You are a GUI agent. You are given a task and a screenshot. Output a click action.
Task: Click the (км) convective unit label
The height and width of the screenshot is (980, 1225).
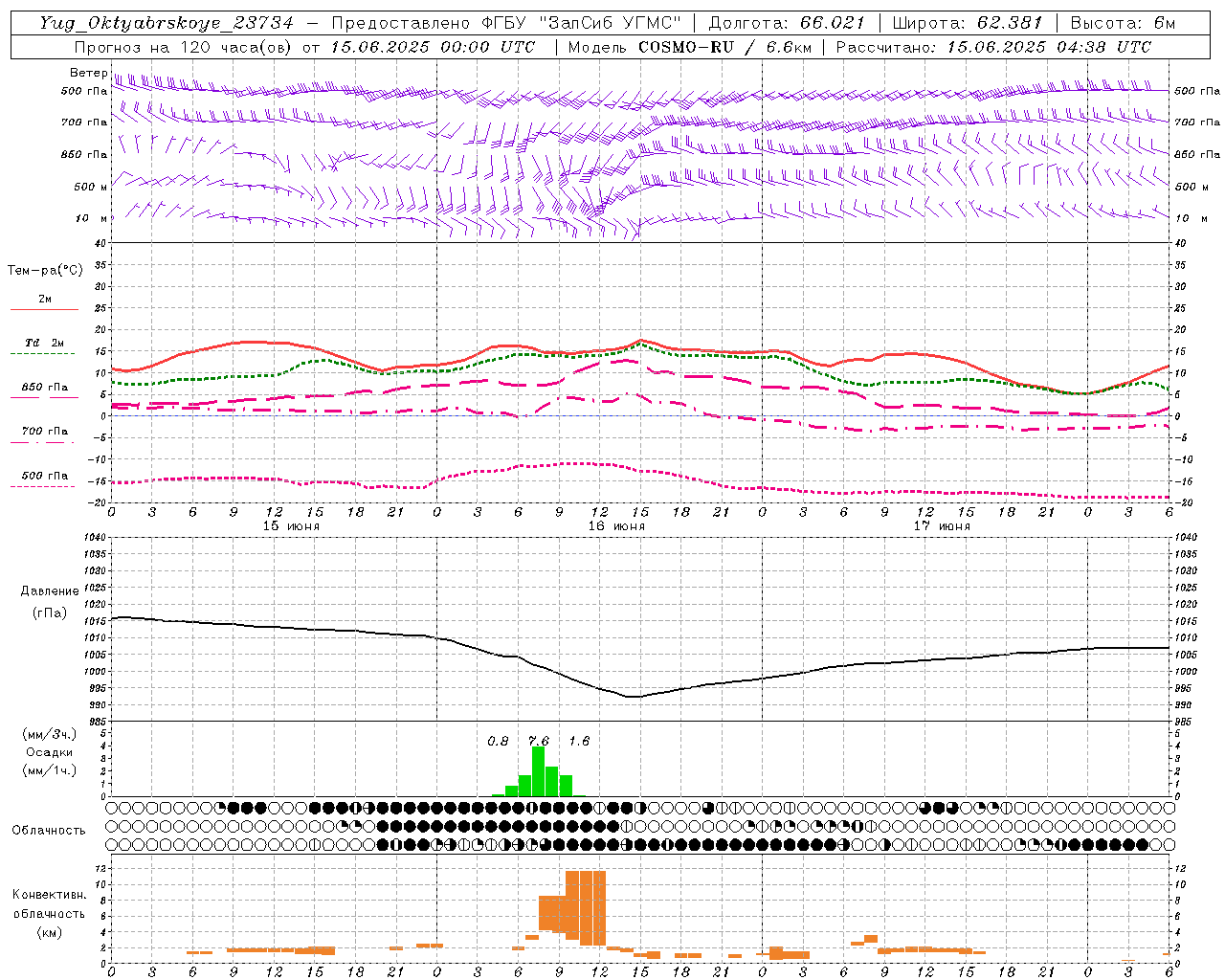pos(49,931)
